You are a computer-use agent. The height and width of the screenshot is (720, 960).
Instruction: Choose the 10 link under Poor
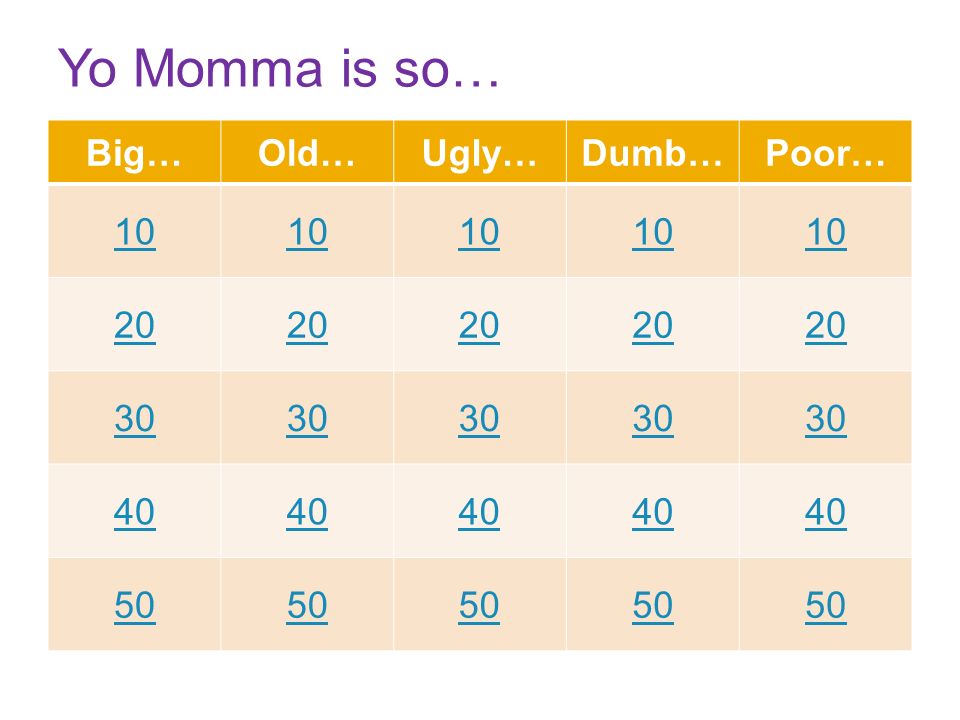[x=826, y=233]
